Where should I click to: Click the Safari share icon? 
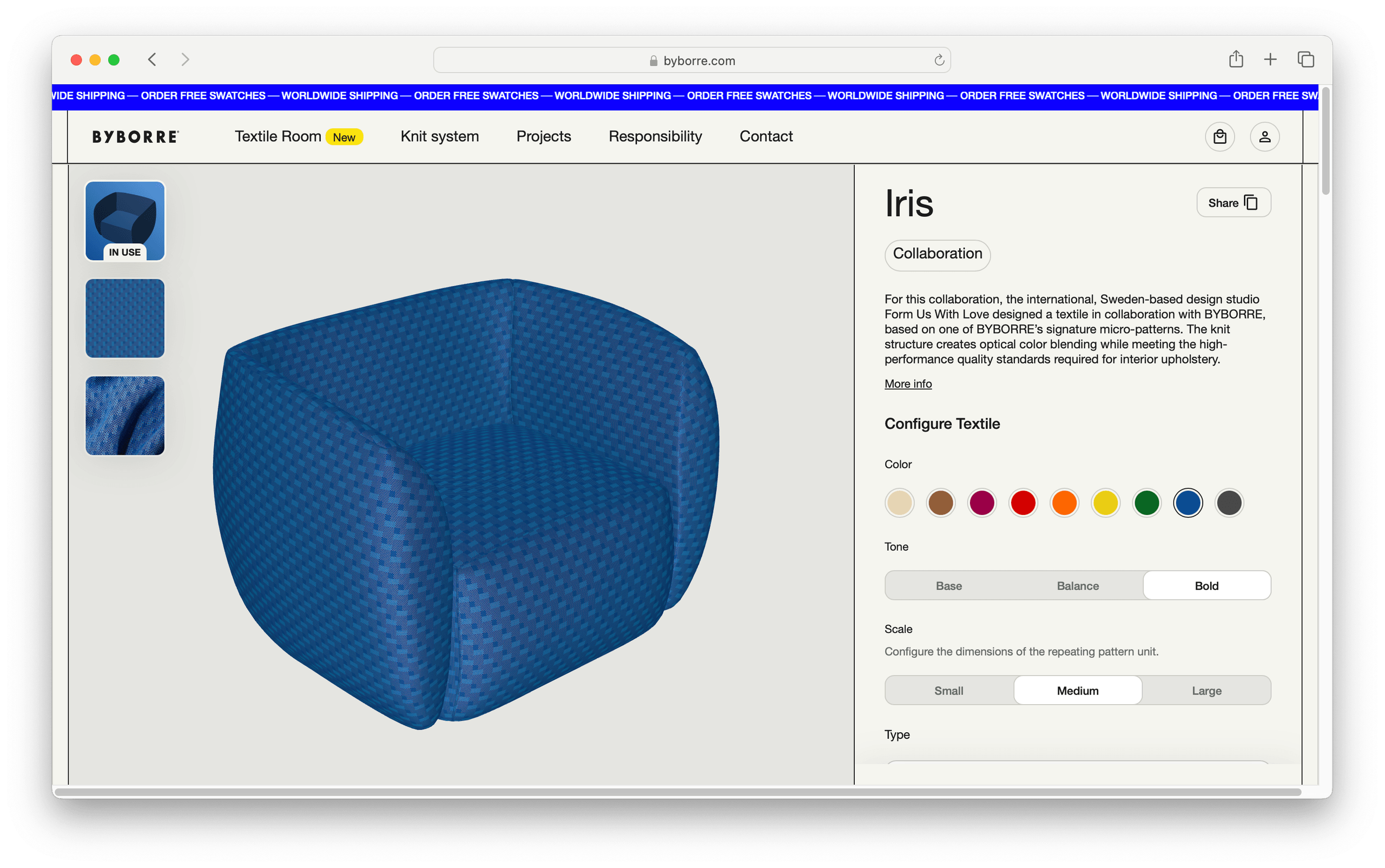pyautogui.click(x=1236, y=59)
